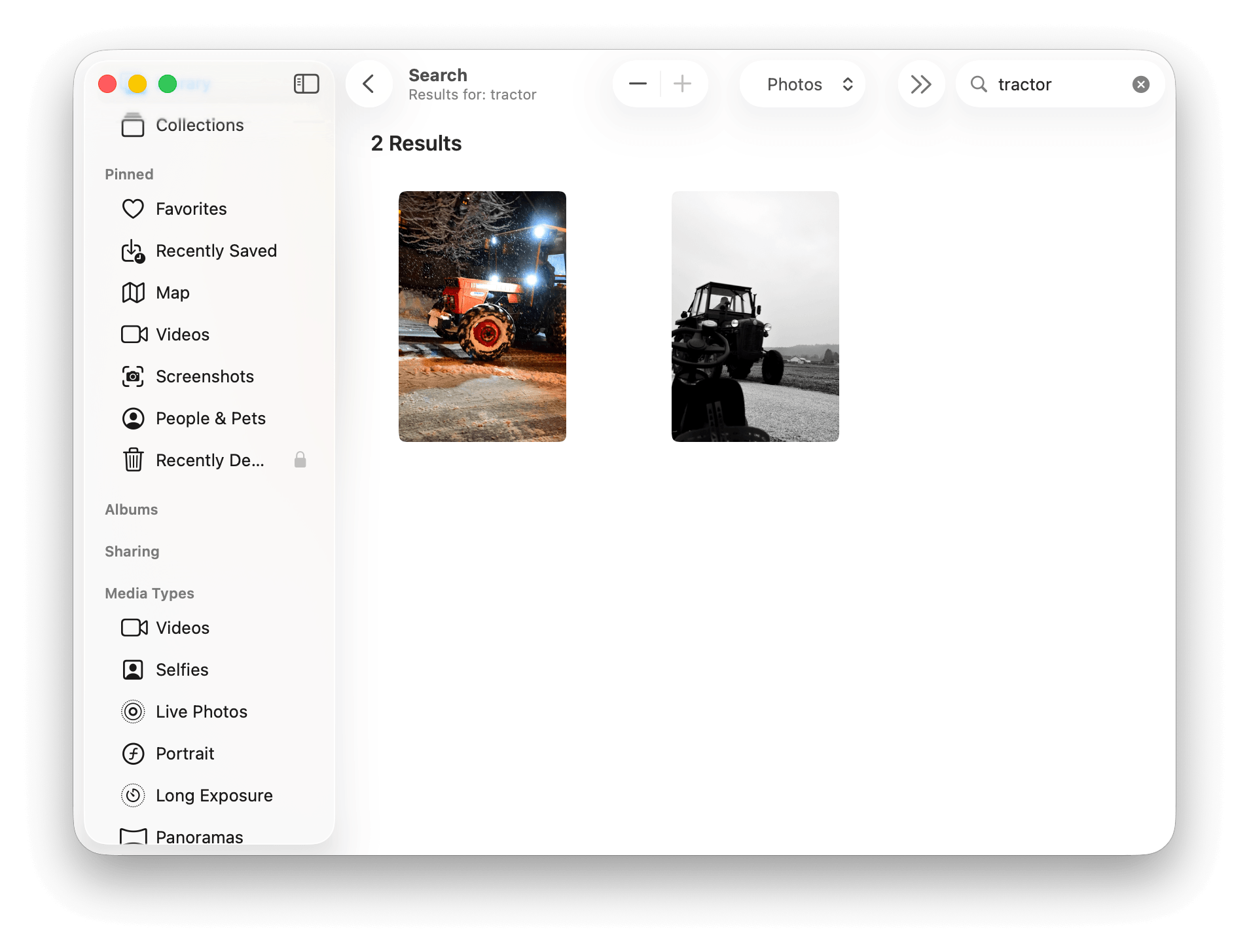Open the Map view
This screenshot has width=1249, height=952.
172,293
